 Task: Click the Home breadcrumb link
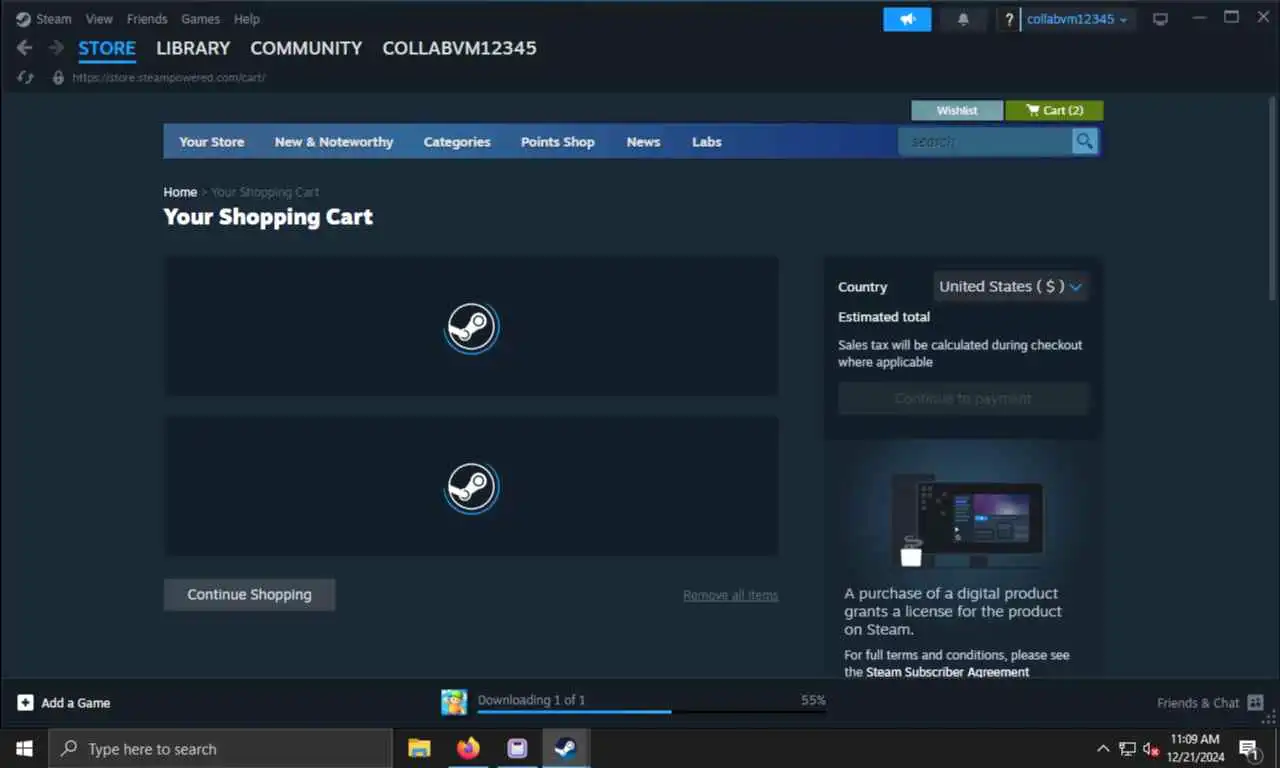(x=180, y=192)
